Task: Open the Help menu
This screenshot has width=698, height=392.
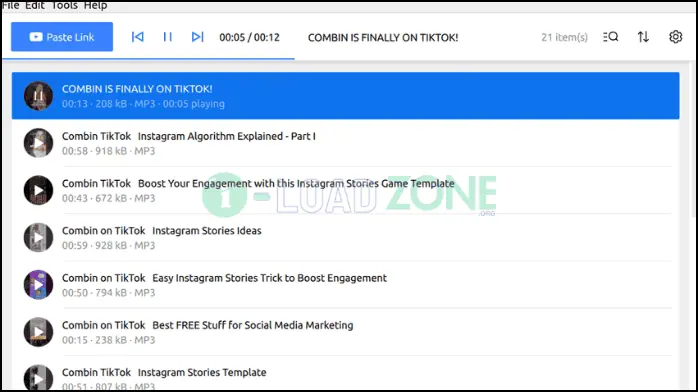Action: 95,5
